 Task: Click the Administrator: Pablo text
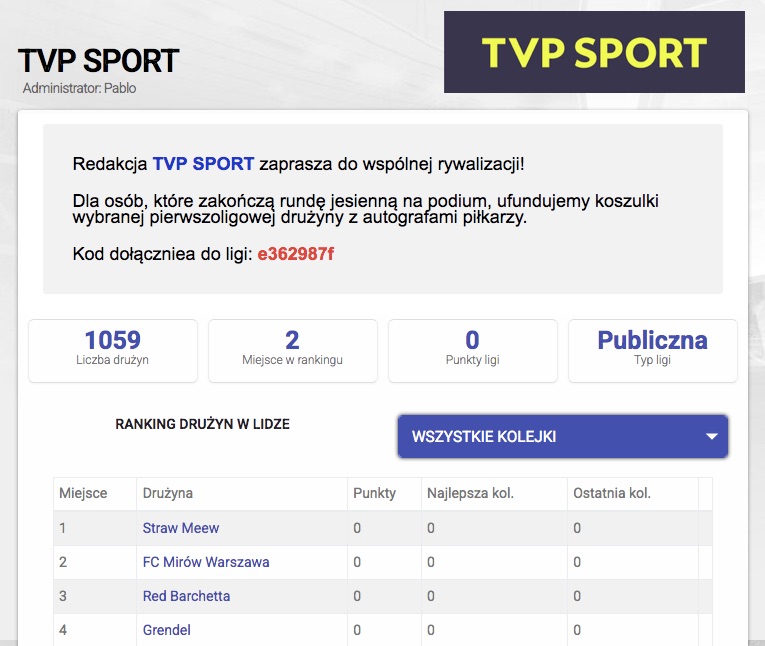pos(80,88)
